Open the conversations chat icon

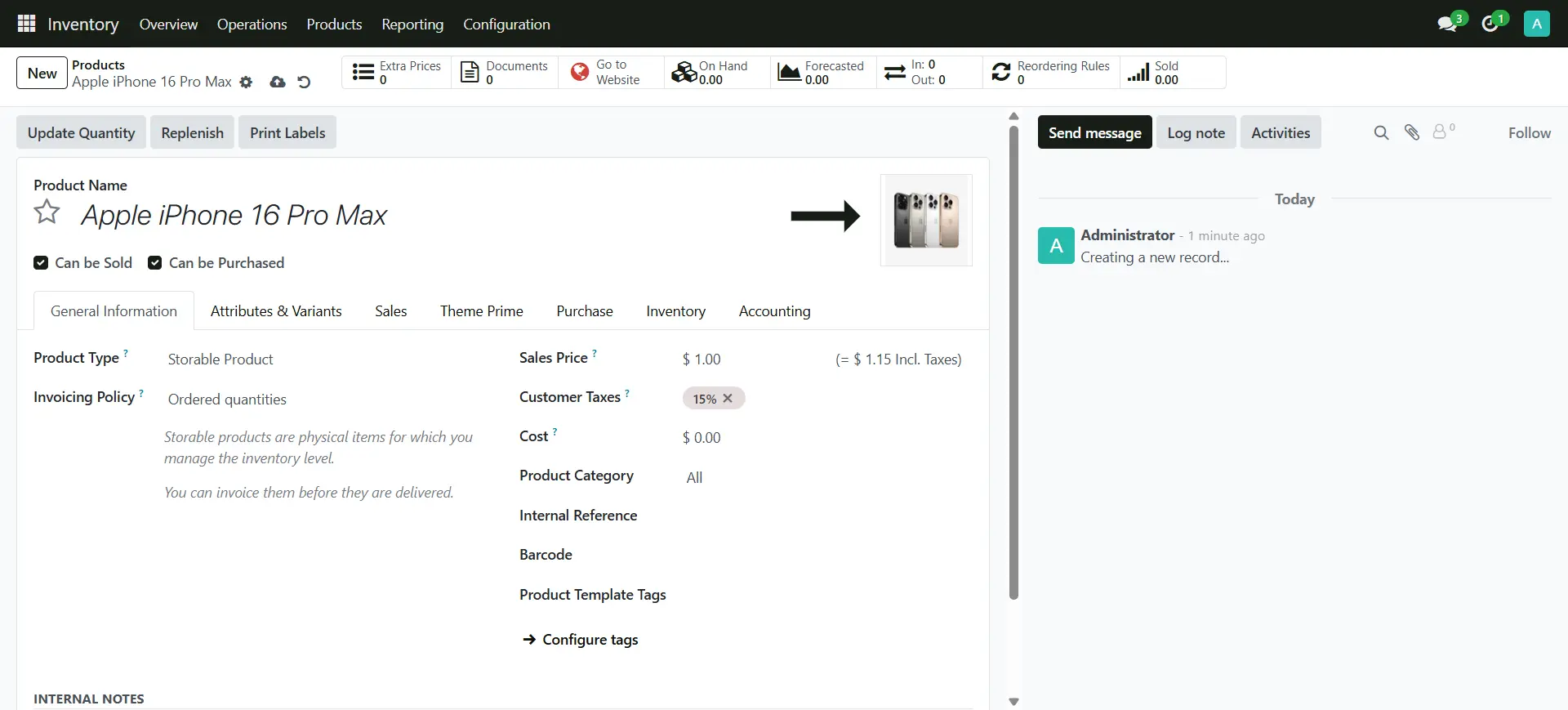[x=1447, y=24]
